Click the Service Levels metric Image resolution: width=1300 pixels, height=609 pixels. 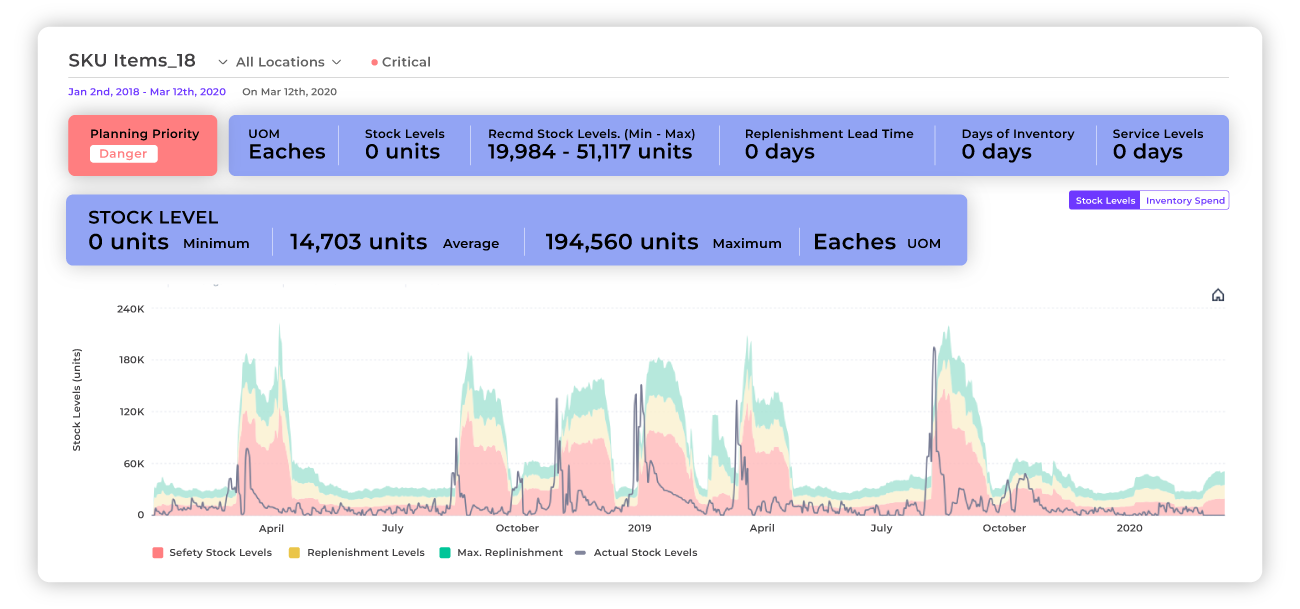pos(1157,144)
